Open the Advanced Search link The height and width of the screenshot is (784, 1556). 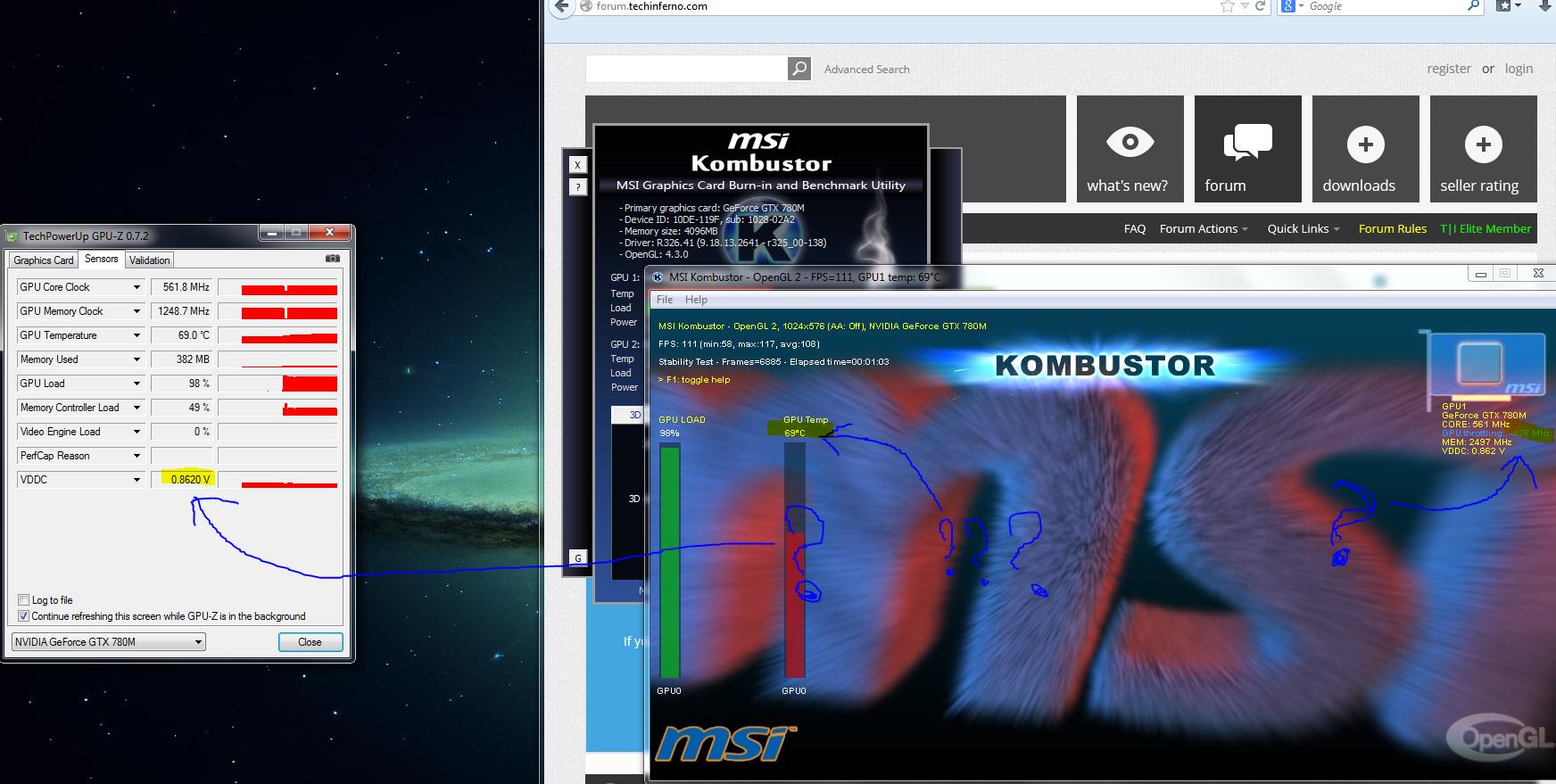tap(867, 70)
